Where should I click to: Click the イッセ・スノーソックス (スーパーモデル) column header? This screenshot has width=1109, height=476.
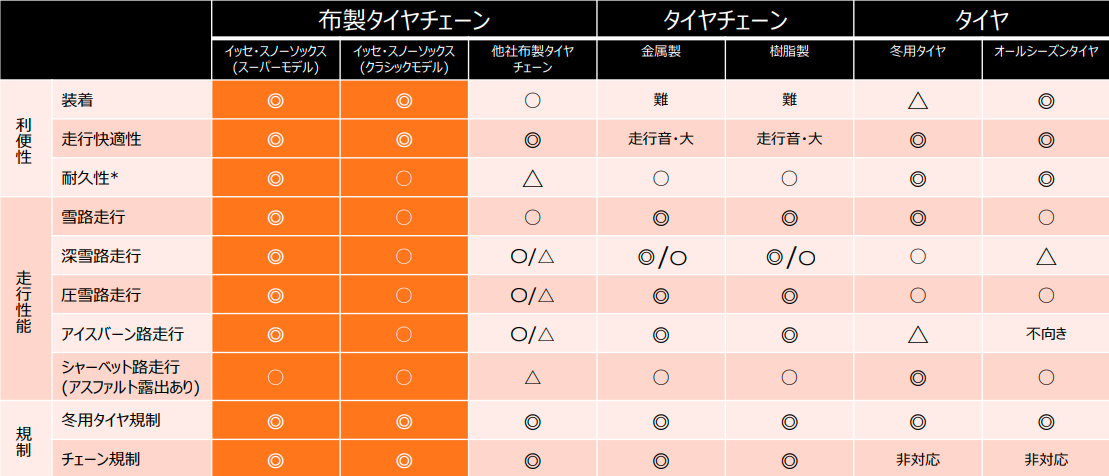click(x=276, y=59)
